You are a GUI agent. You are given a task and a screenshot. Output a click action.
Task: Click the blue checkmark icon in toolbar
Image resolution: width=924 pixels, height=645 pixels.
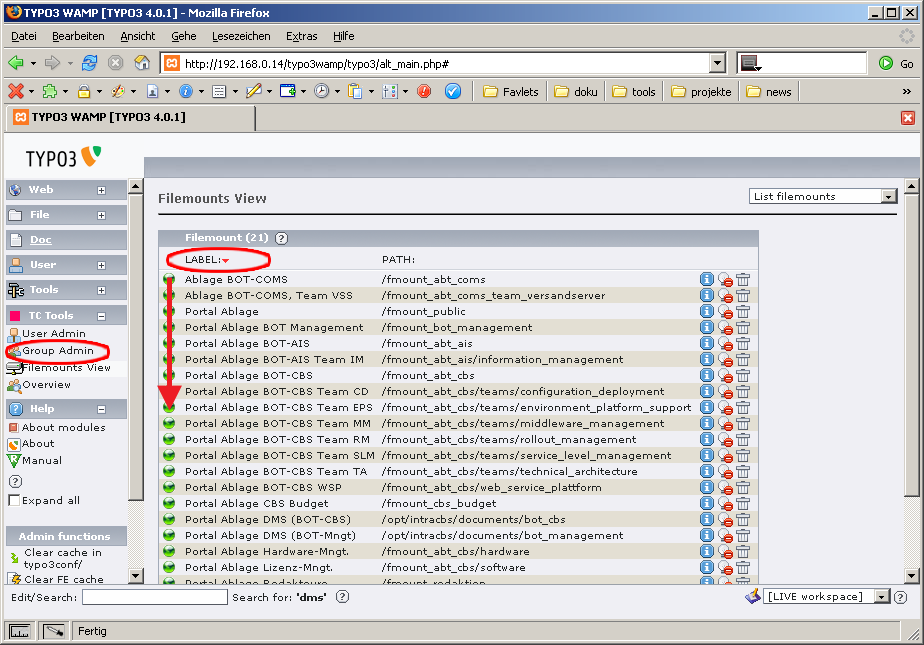tap(453, 91)
